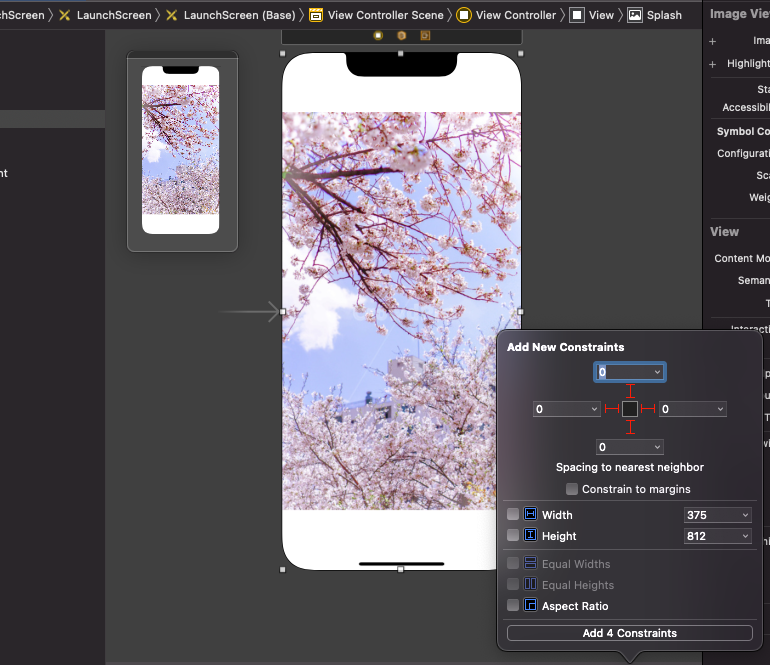This screenshot has width=770, height=665.
Task: Click the top-center resize handle of image view
Action: pyautogui.click(x=401, y=54)
